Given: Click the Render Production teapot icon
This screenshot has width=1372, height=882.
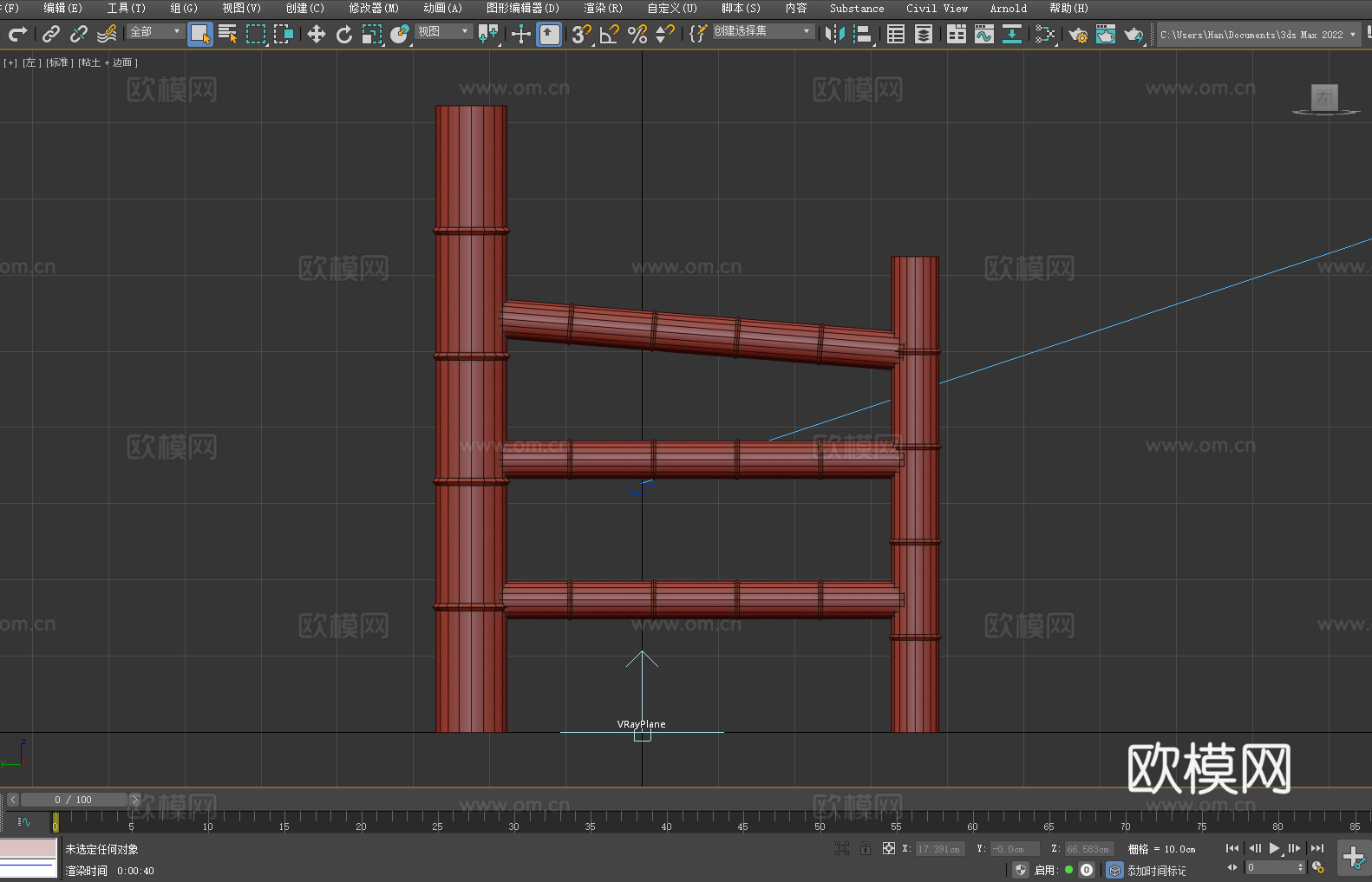Looking at the screenshot, I should click(1134, 34).
